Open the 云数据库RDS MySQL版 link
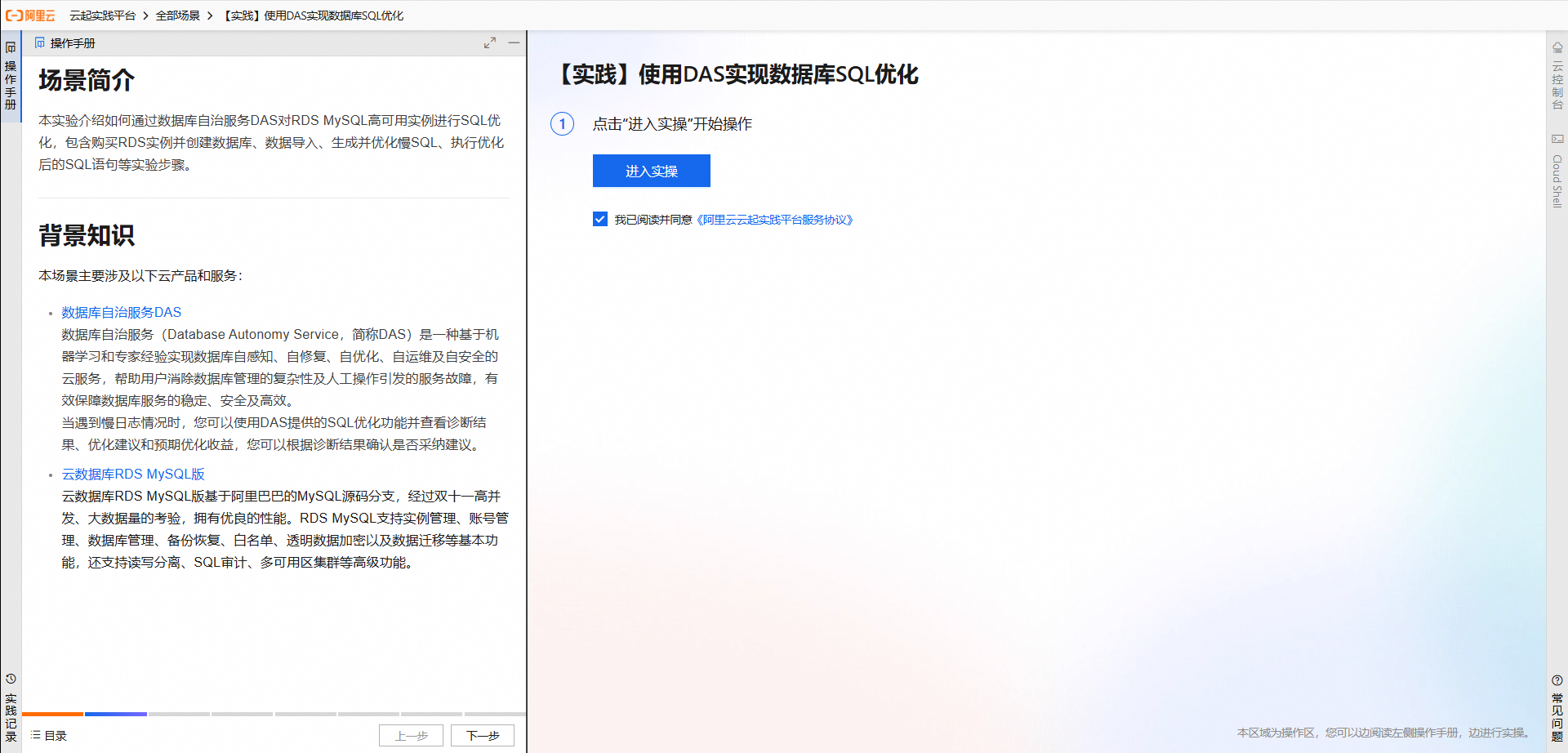This screenshot has height=753, width=1568. 133,474
